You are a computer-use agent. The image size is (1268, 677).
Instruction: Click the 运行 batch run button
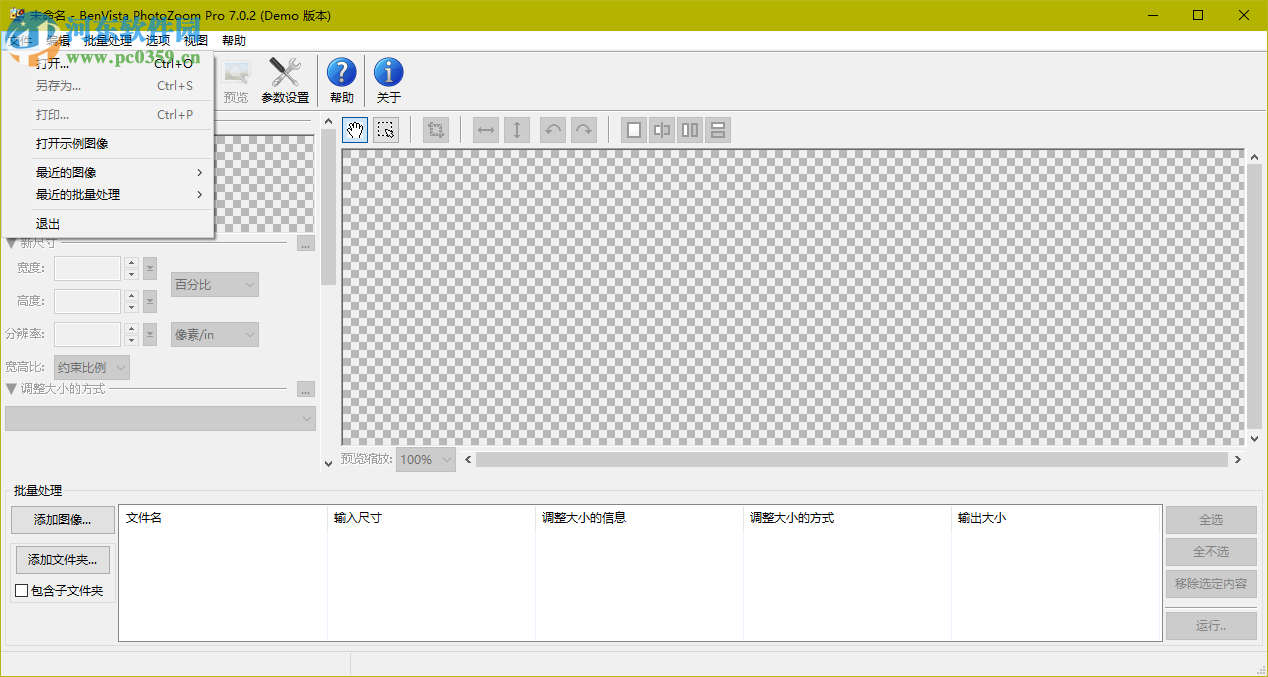[x=1210, y=625]
